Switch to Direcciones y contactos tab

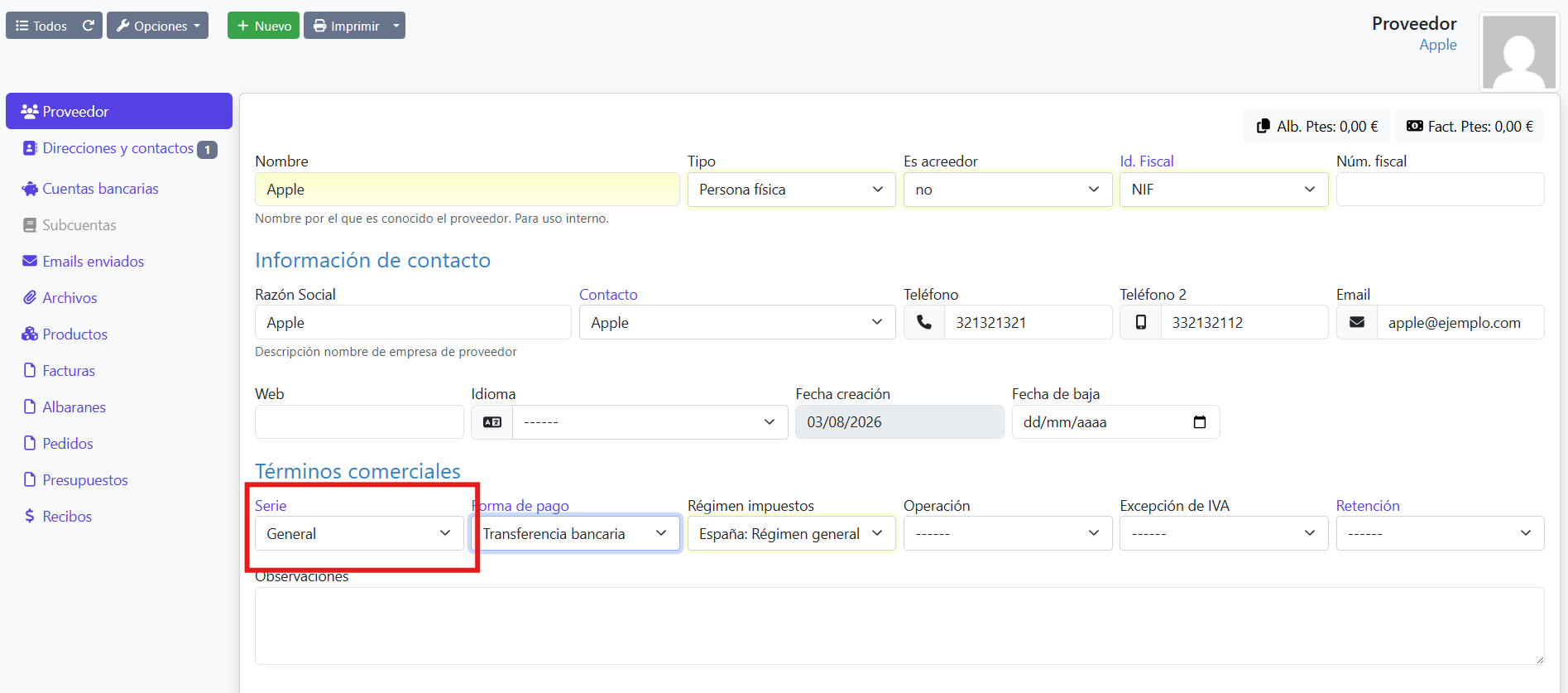click(119, 148)
